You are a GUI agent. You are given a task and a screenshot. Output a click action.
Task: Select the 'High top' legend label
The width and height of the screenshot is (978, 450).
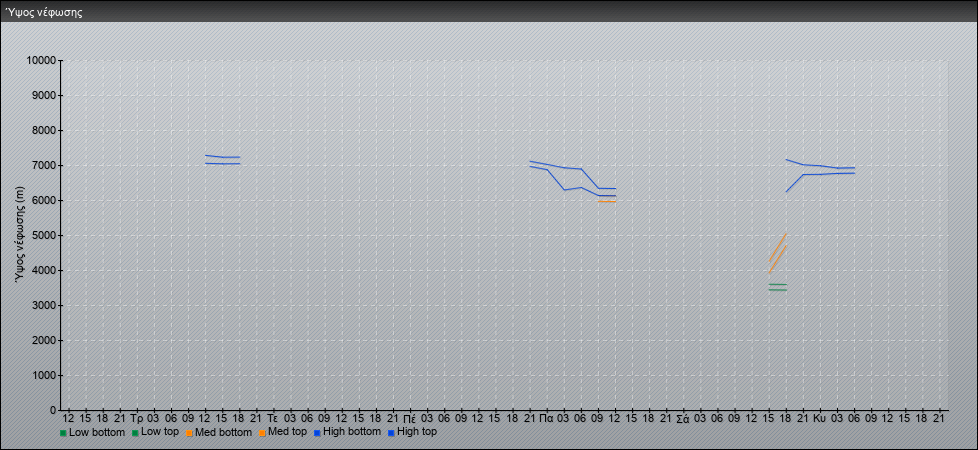[417, 432]
